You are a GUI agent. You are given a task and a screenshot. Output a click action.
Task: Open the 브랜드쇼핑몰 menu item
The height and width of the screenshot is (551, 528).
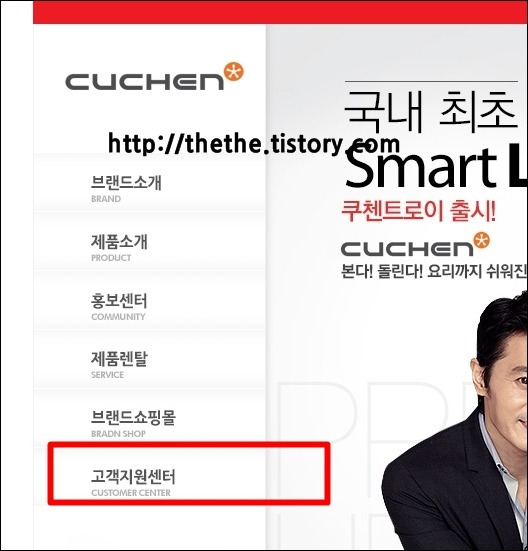[149, 416]
